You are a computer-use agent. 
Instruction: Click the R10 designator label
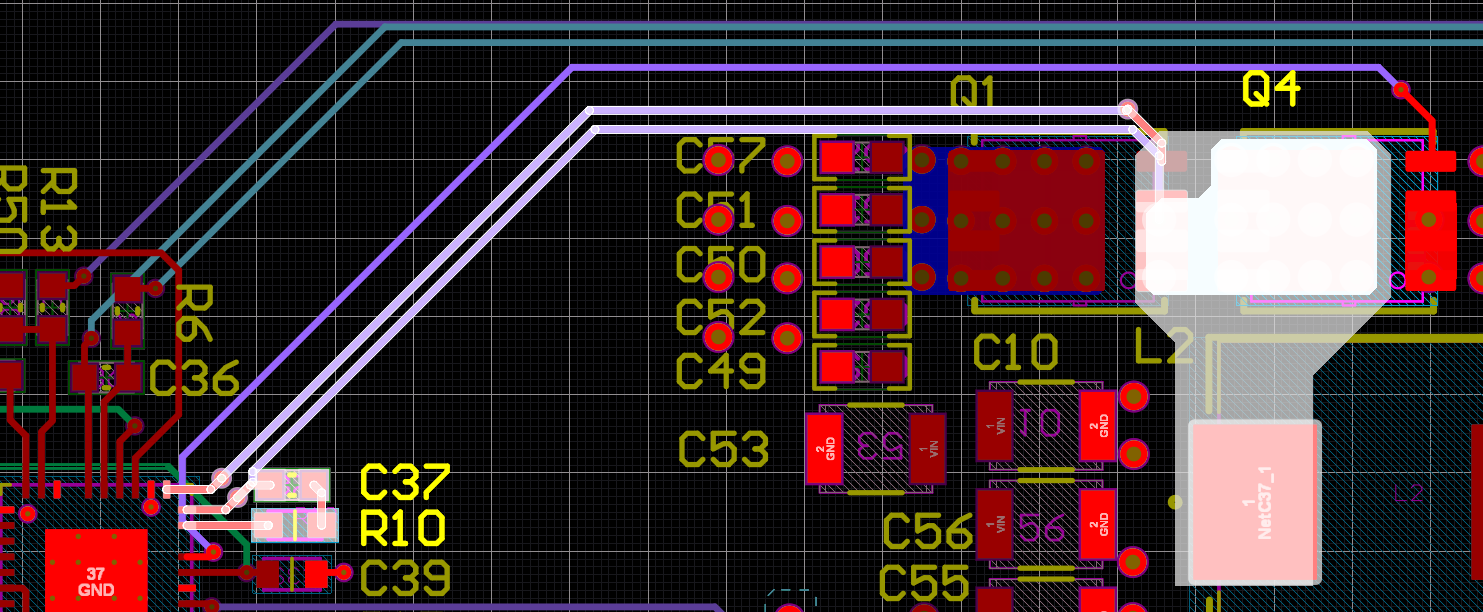click(x=402, y=529)
